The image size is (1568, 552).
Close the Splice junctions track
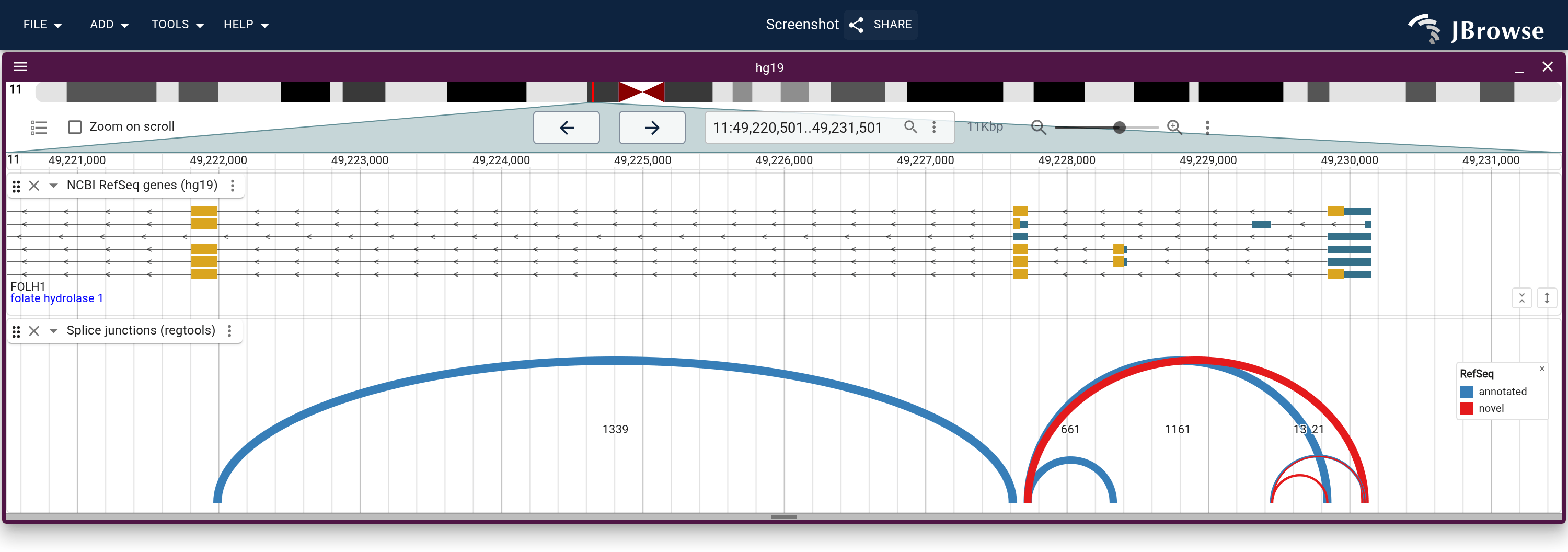coord(34,330)
